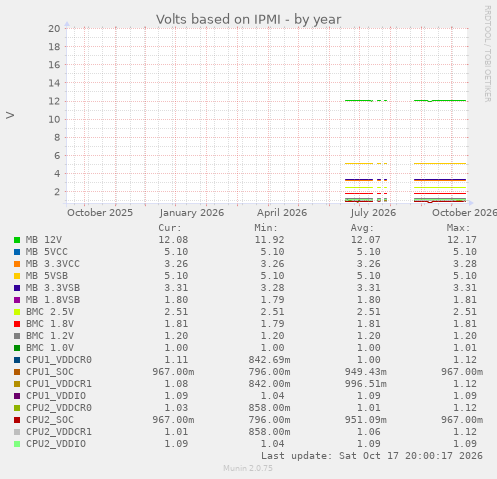Click the MB 1.8VSB purple legend swatch
Viewport: 497px width, 479px height.
17,300
